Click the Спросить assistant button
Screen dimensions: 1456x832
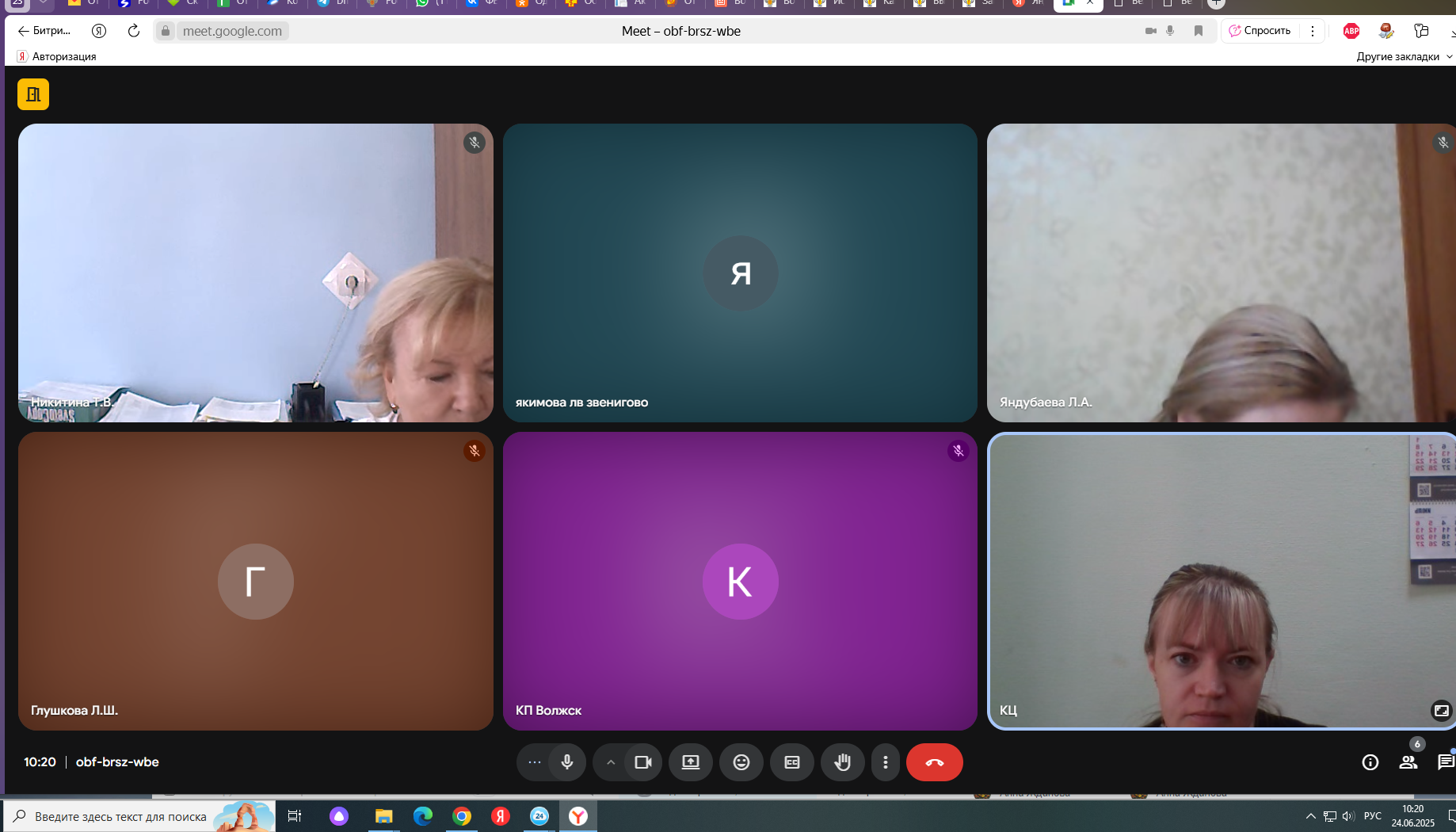(1260, 31)
